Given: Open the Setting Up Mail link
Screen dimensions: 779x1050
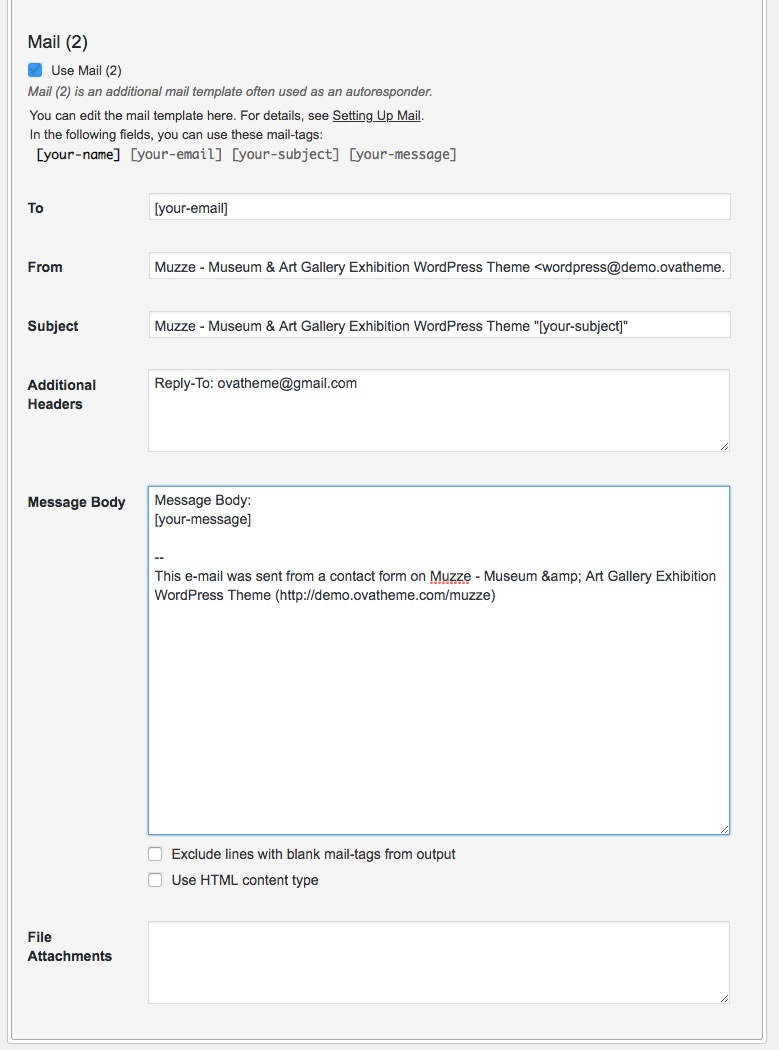Looking at the screenshot, I should tap(376, 115).
